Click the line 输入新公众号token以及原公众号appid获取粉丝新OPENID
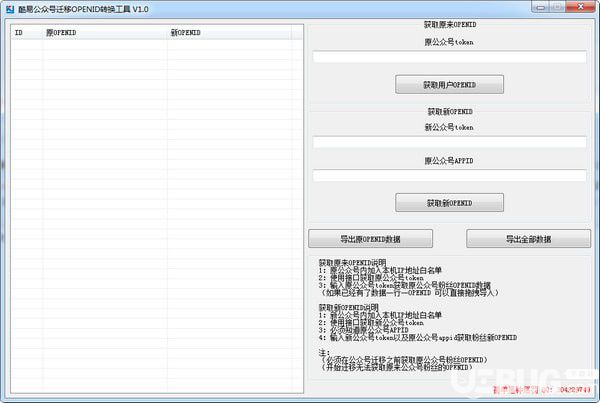The height and width of the screenshot is (403, 600). tap(417, 338)
